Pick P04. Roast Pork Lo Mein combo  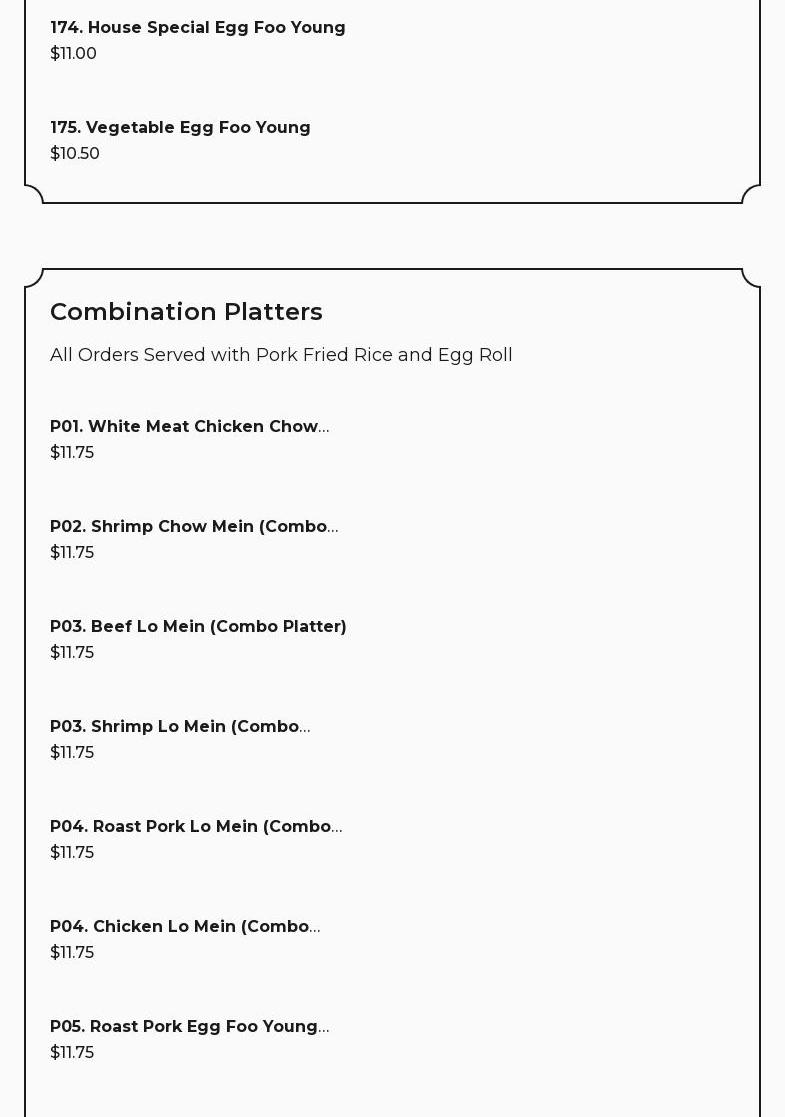(x=195, y=827)
